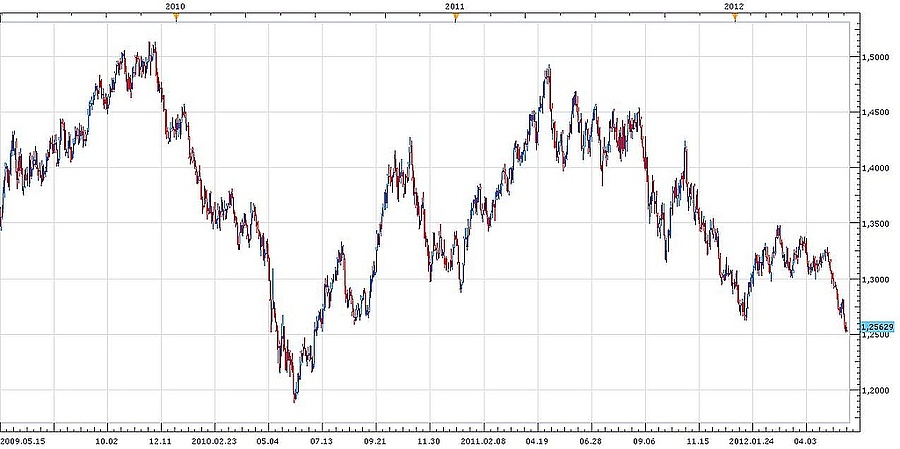Click the 2010.02.23 date label
Viewport: 900px width, 449px height.
point(212,439)
